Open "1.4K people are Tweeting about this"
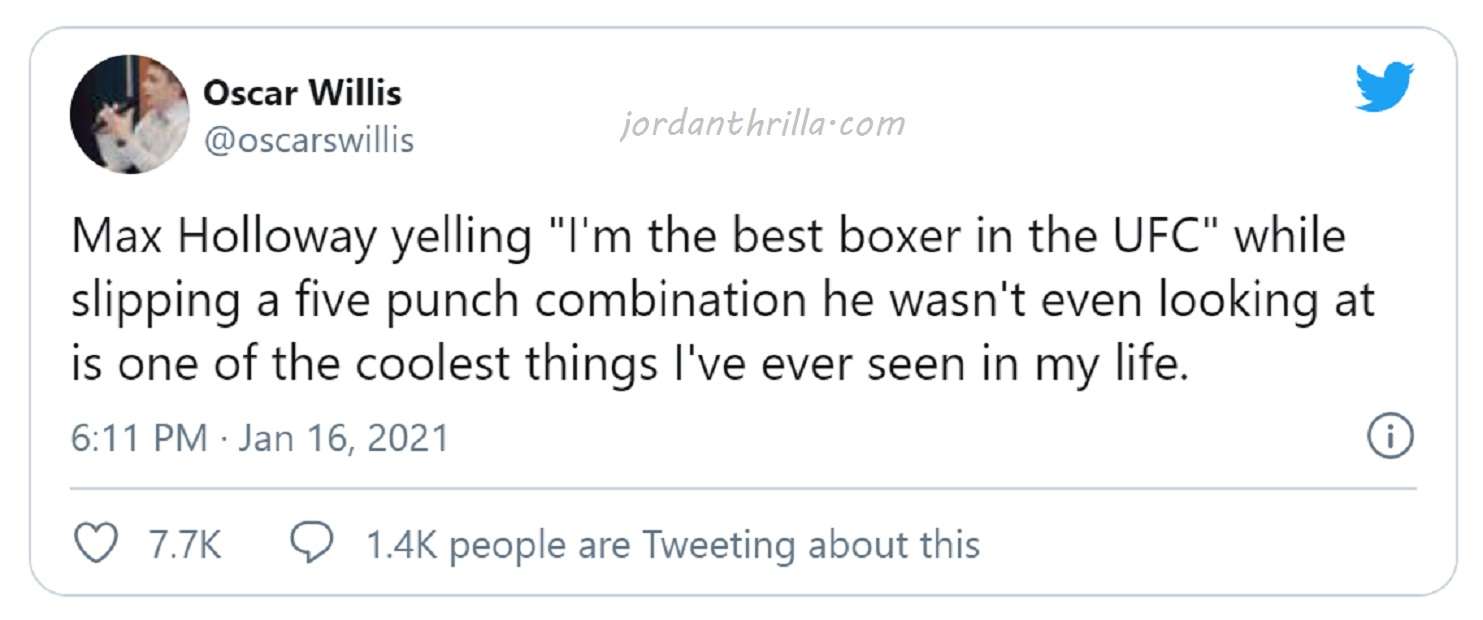1483x620 pixels. coord(672,545)
